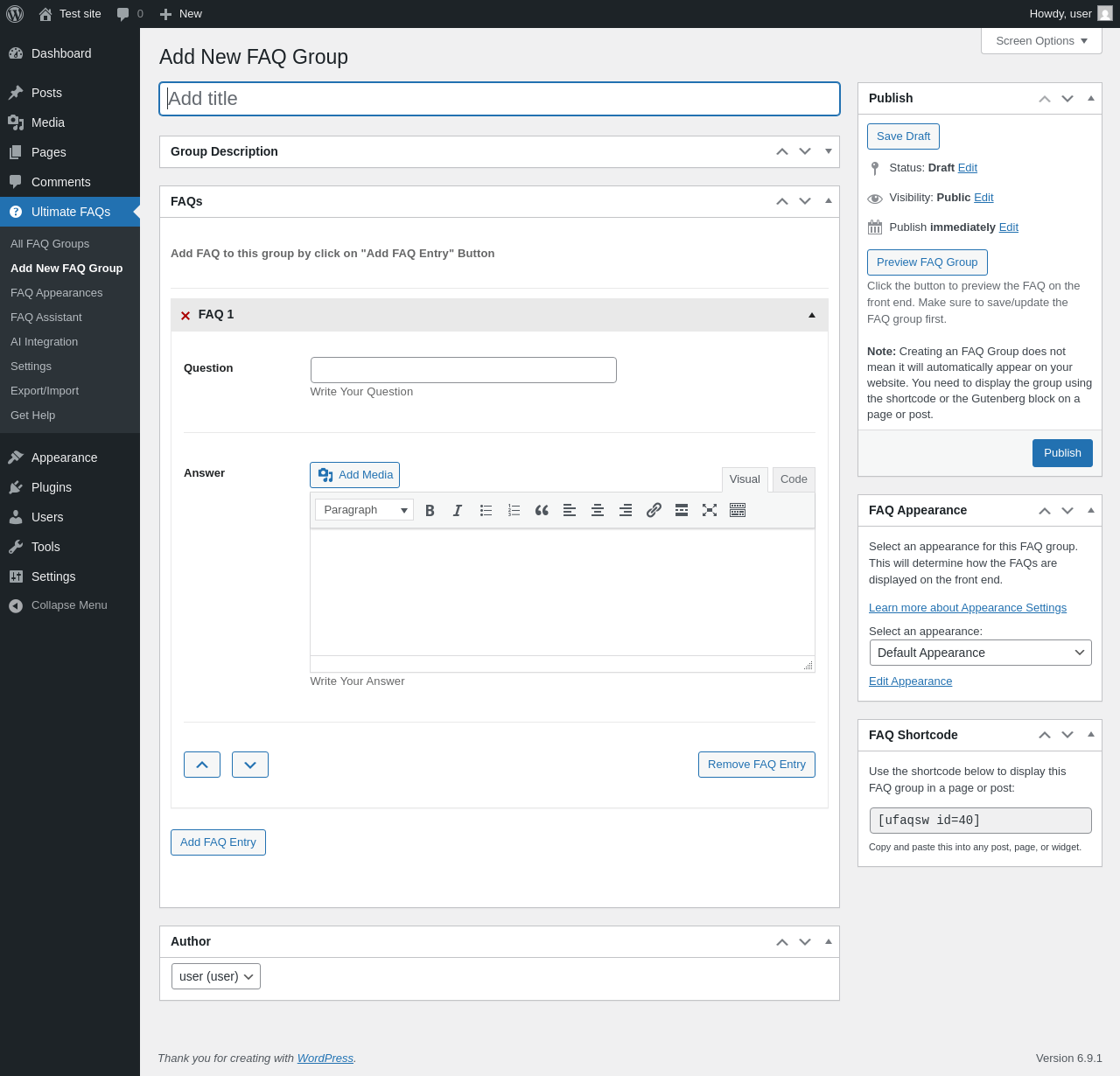Open the Select an appearance dropdown
The image size is (1120, 1076).
click(x=980, y=653)
